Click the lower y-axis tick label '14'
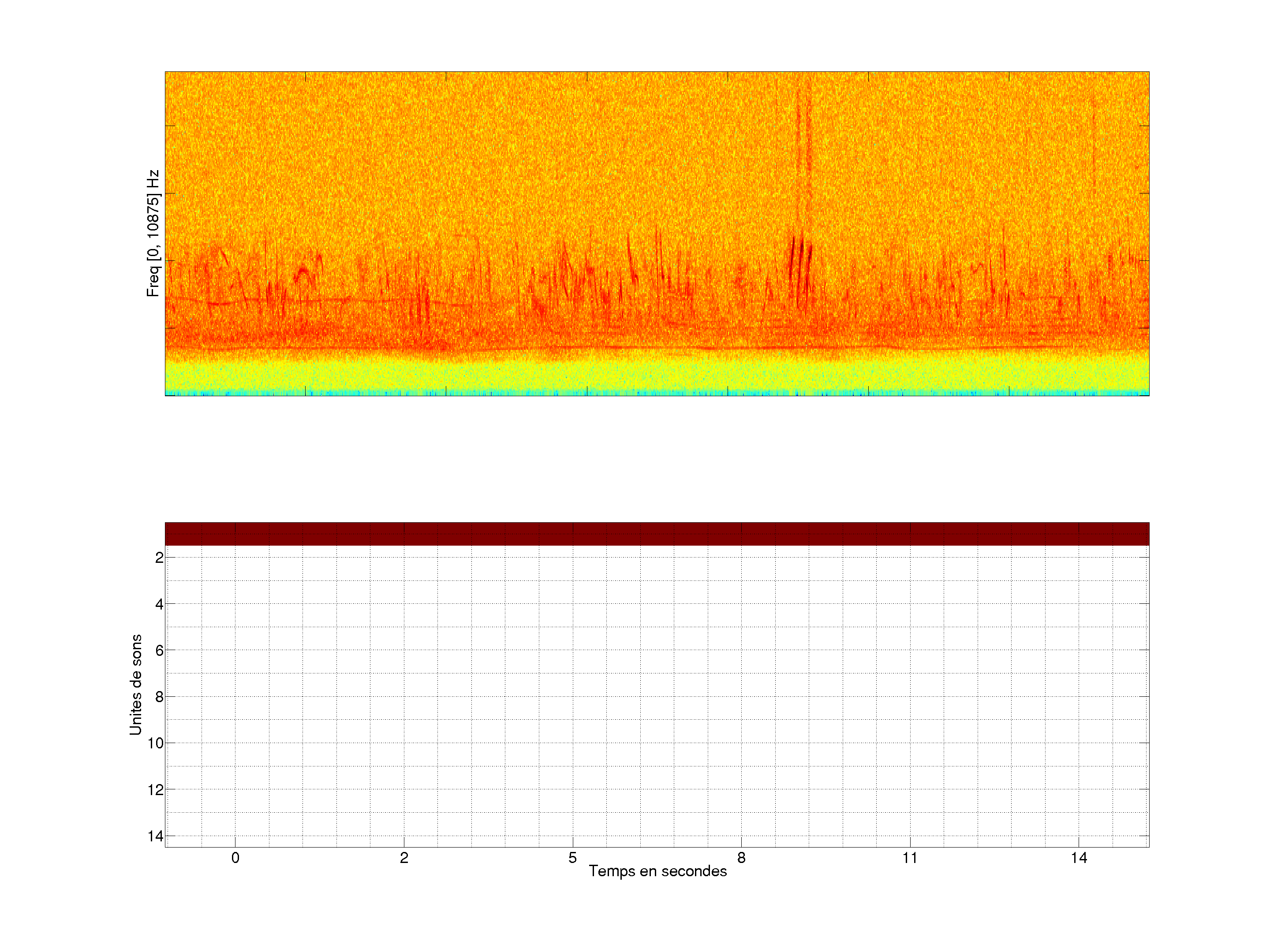This screenshot has height=952, width=1270. click(156, 836)
